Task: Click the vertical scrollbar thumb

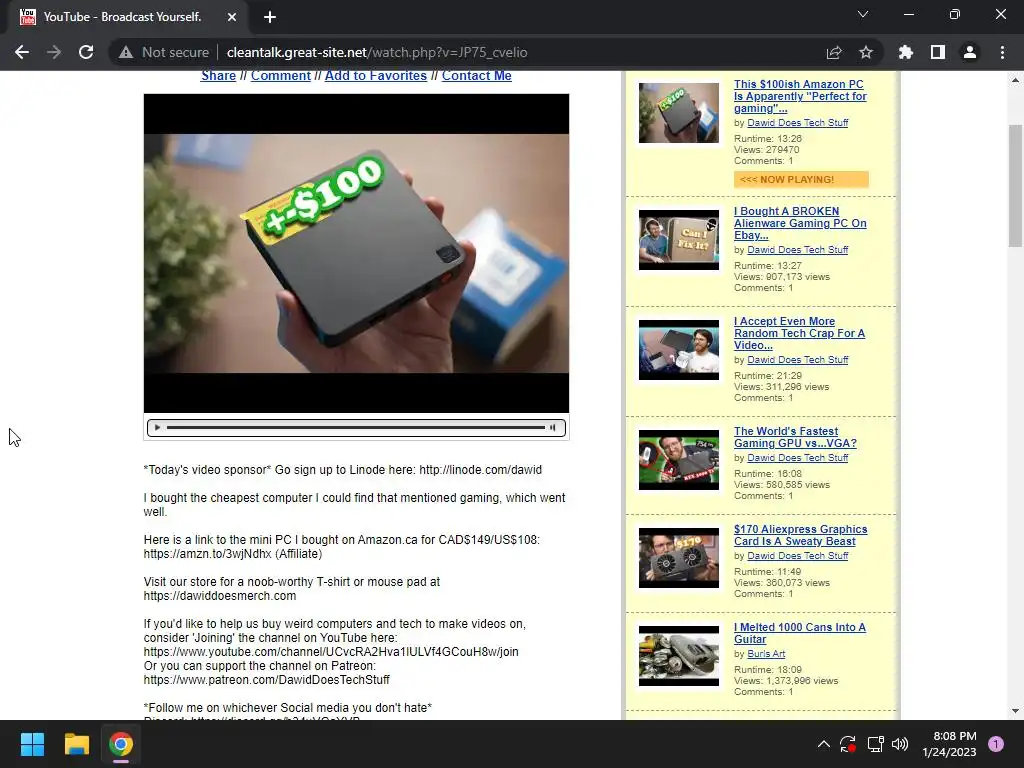Action: click(x=1015, y=185)
